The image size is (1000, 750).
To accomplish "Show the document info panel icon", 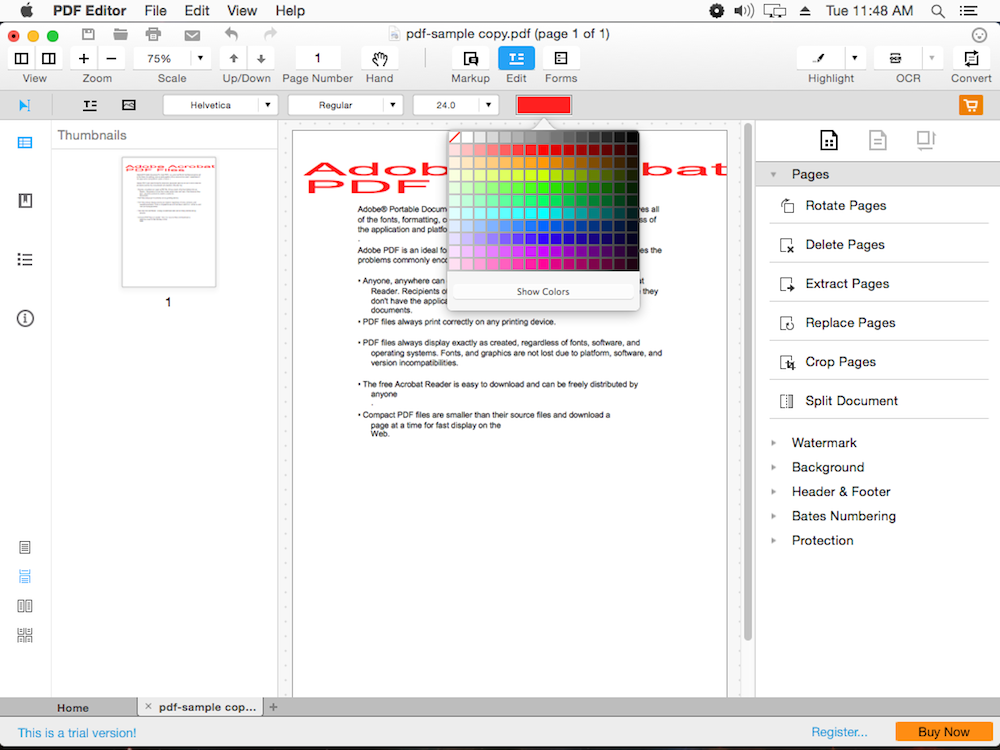I will (x=25, y=318).
